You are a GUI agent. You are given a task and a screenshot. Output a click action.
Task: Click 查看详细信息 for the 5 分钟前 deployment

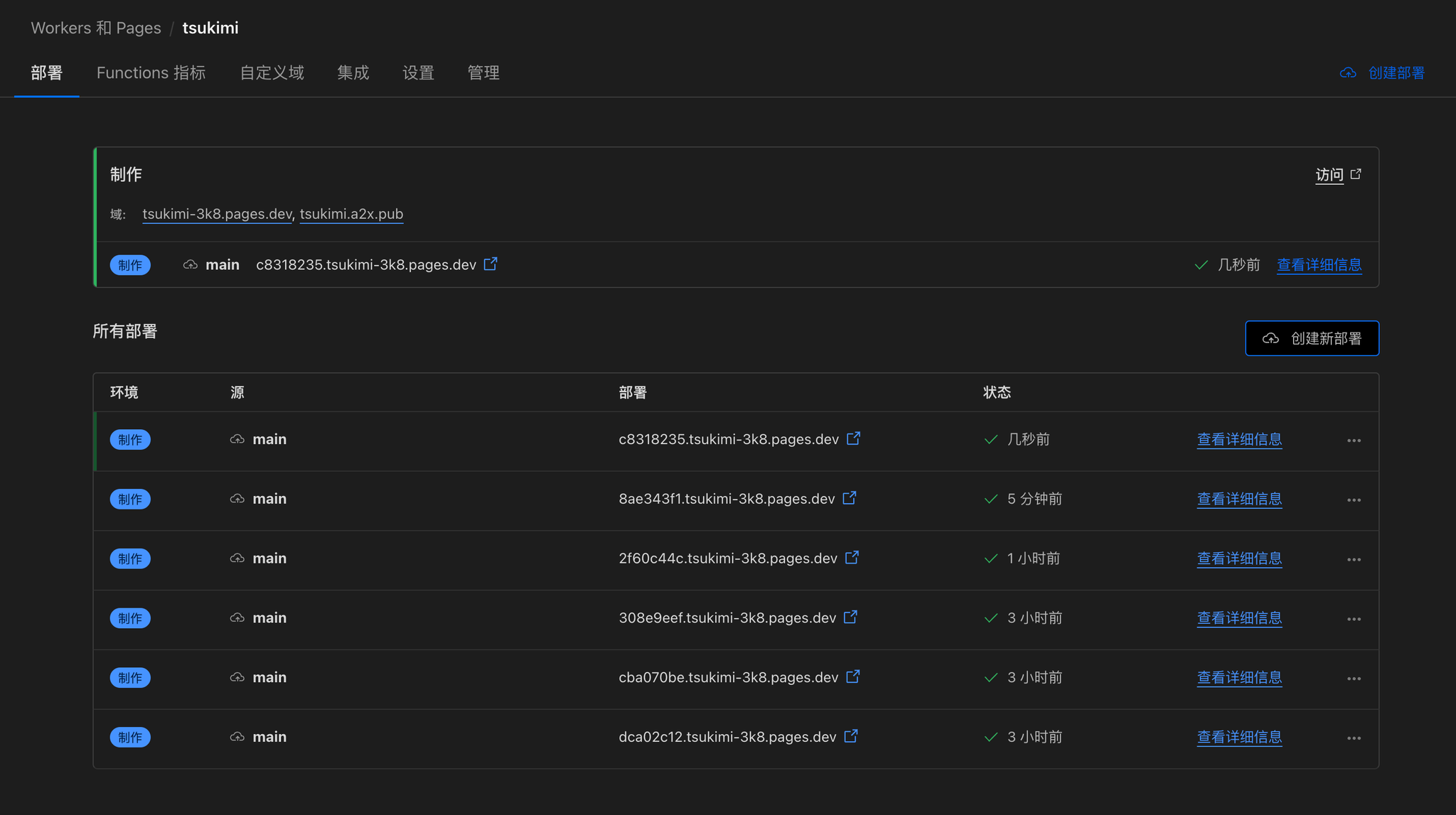(1239, 499)
